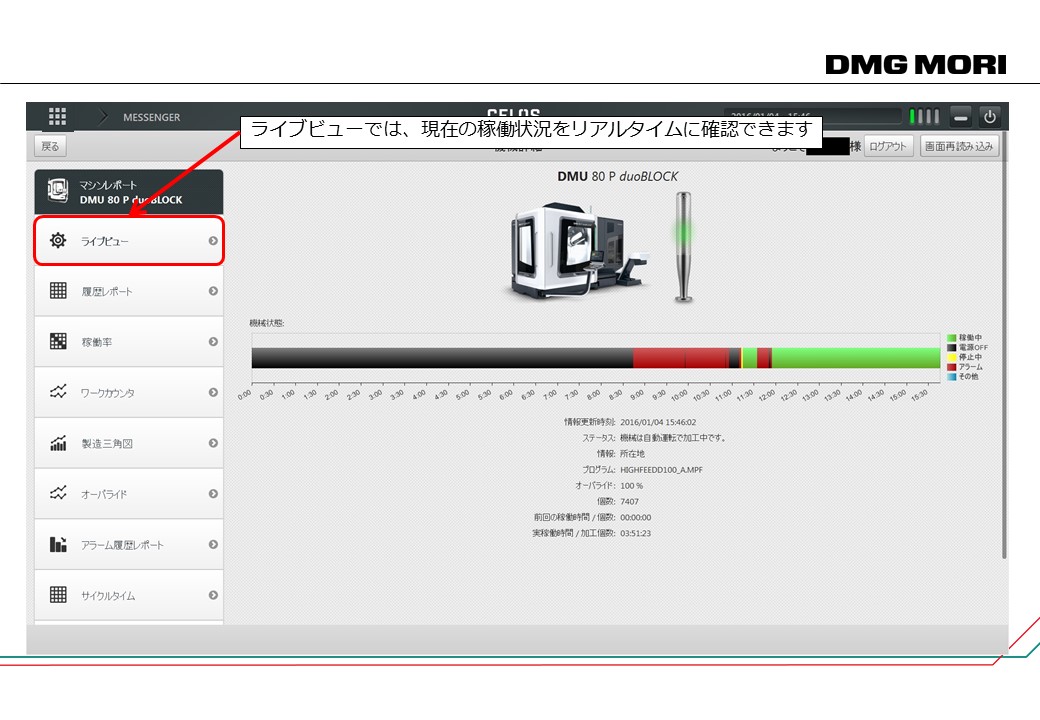The height and width of the screenshot is (720, 1040).
Task: Expand the アラーム履歴レポート arrow
Action: (x=213, y=544)
